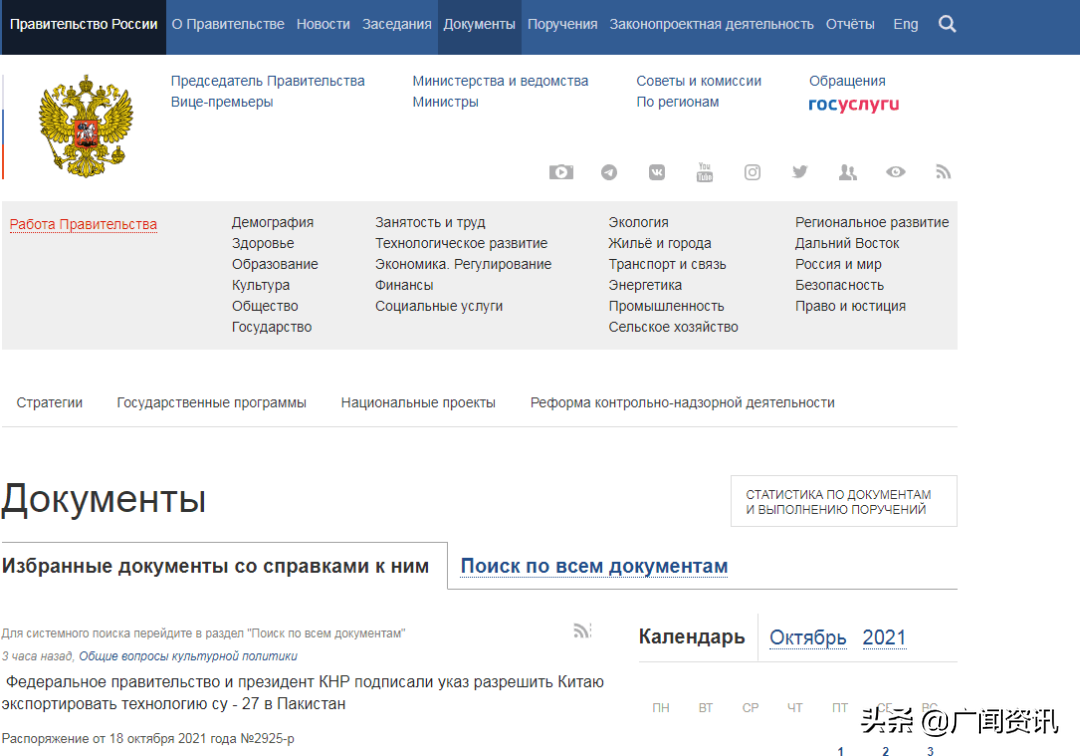This screenshot has height=756, width=1080.
Task: Open the Госуслуги link
Action: [x=853, y=104]
